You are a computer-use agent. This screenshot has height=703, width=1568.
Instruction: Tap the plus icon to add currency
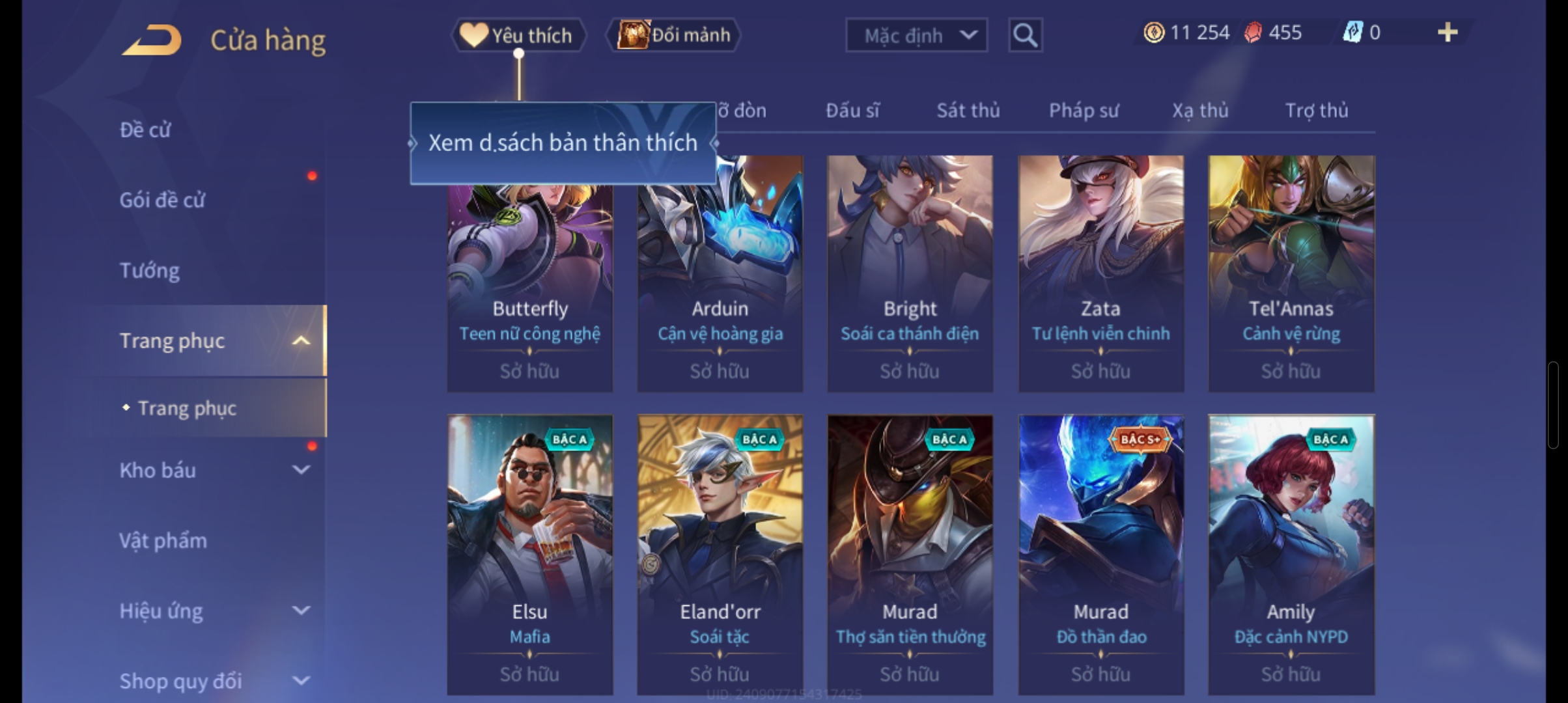click(x=1447, y=33)
